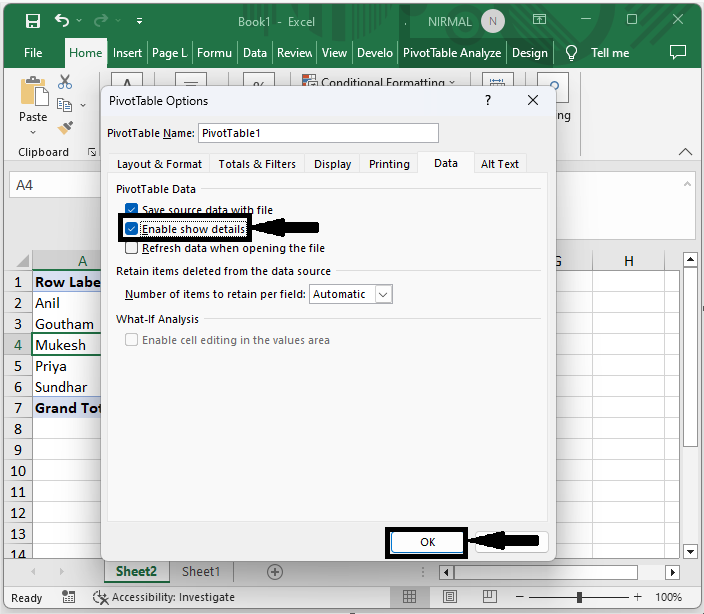Click the Undo arrow icon
704x614 pixels.
63,21
